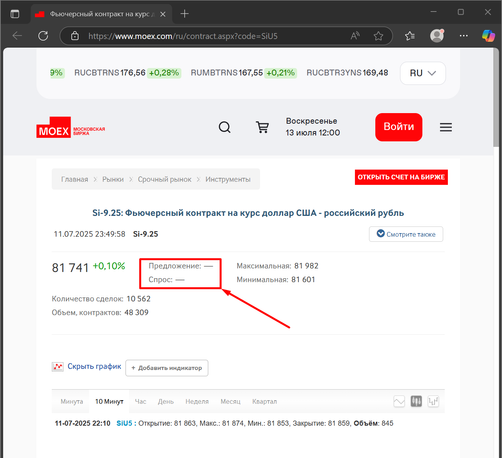Open a new browser tab
The height and width of the screenshot is (458, 502).
[184, 14]
